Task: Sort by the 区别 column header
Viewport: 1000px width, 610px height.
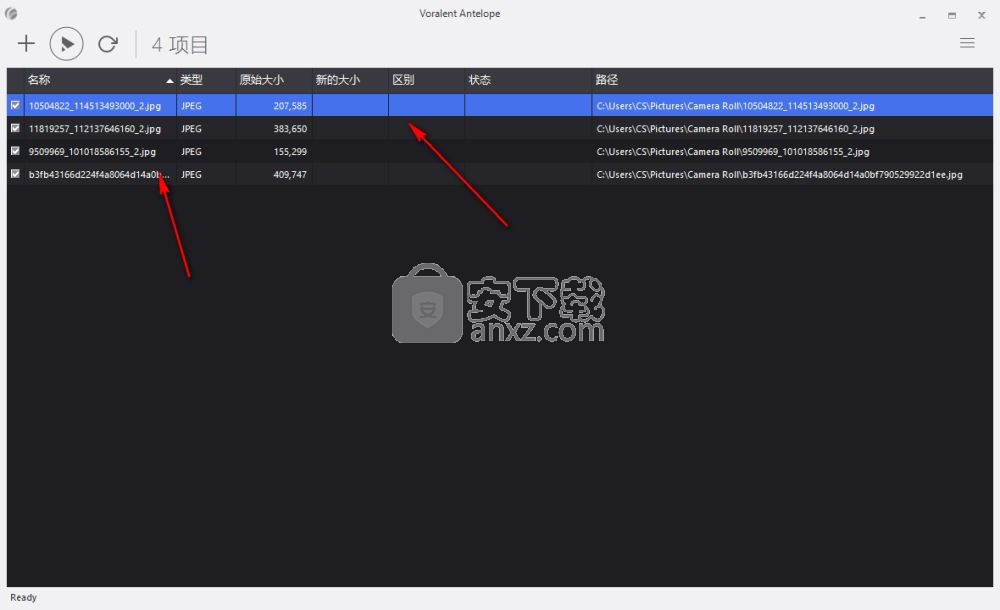Action: [x=427, y=80]
